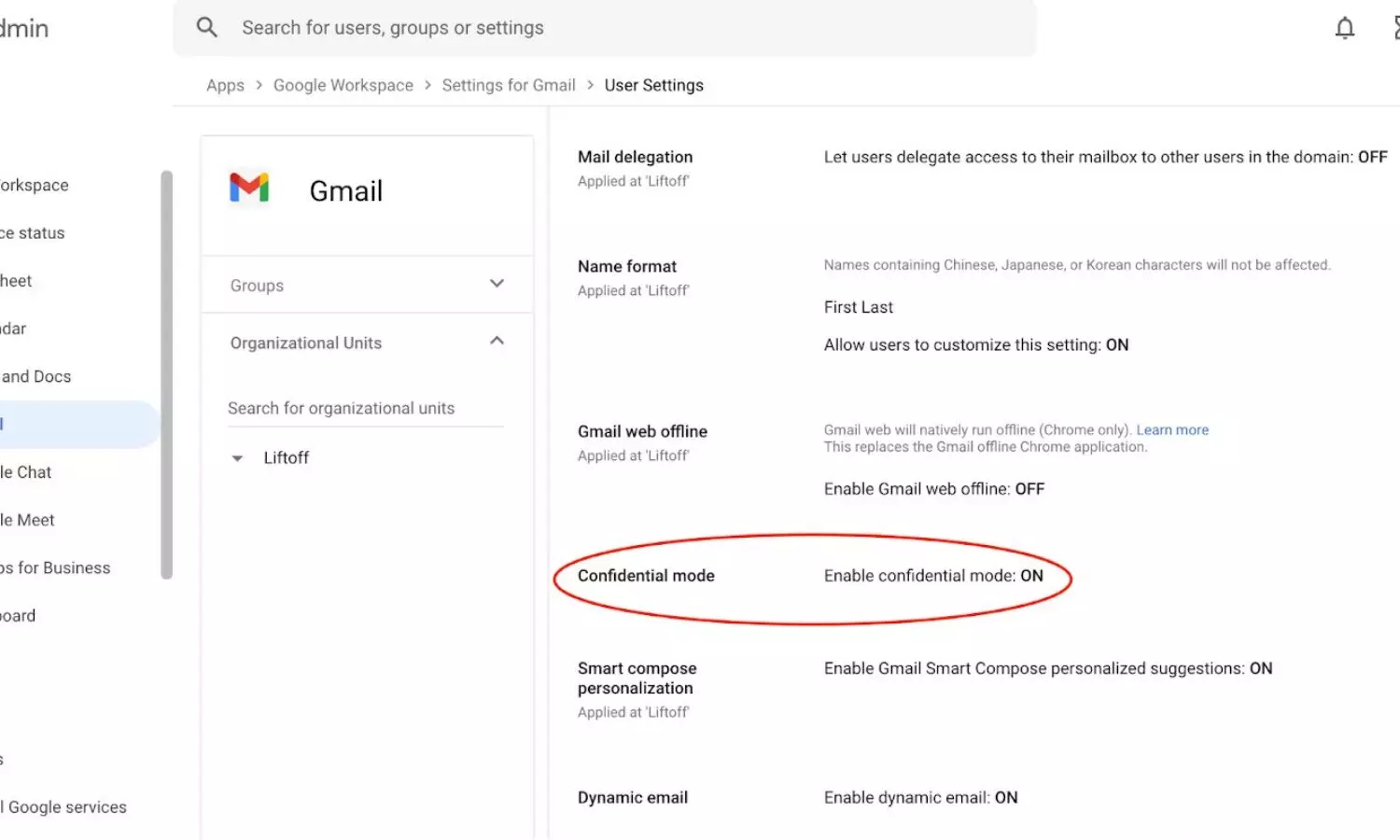Screen dimensions: 1400x840
Task: Open the Mail delegation setting
Action: (x=635, y=158)
